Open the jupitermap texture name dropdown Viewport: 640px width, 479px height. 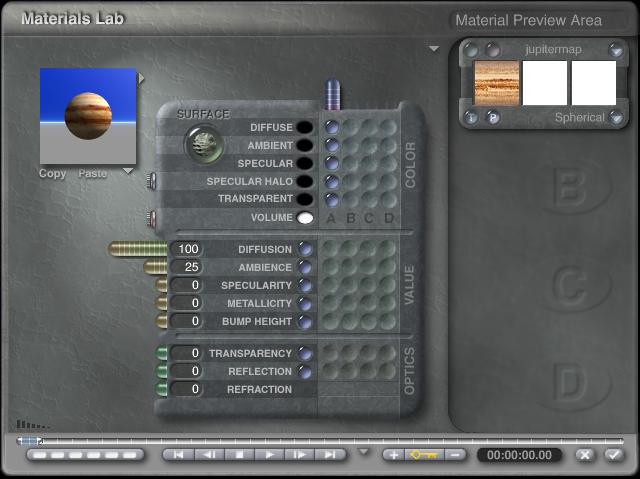616,50
